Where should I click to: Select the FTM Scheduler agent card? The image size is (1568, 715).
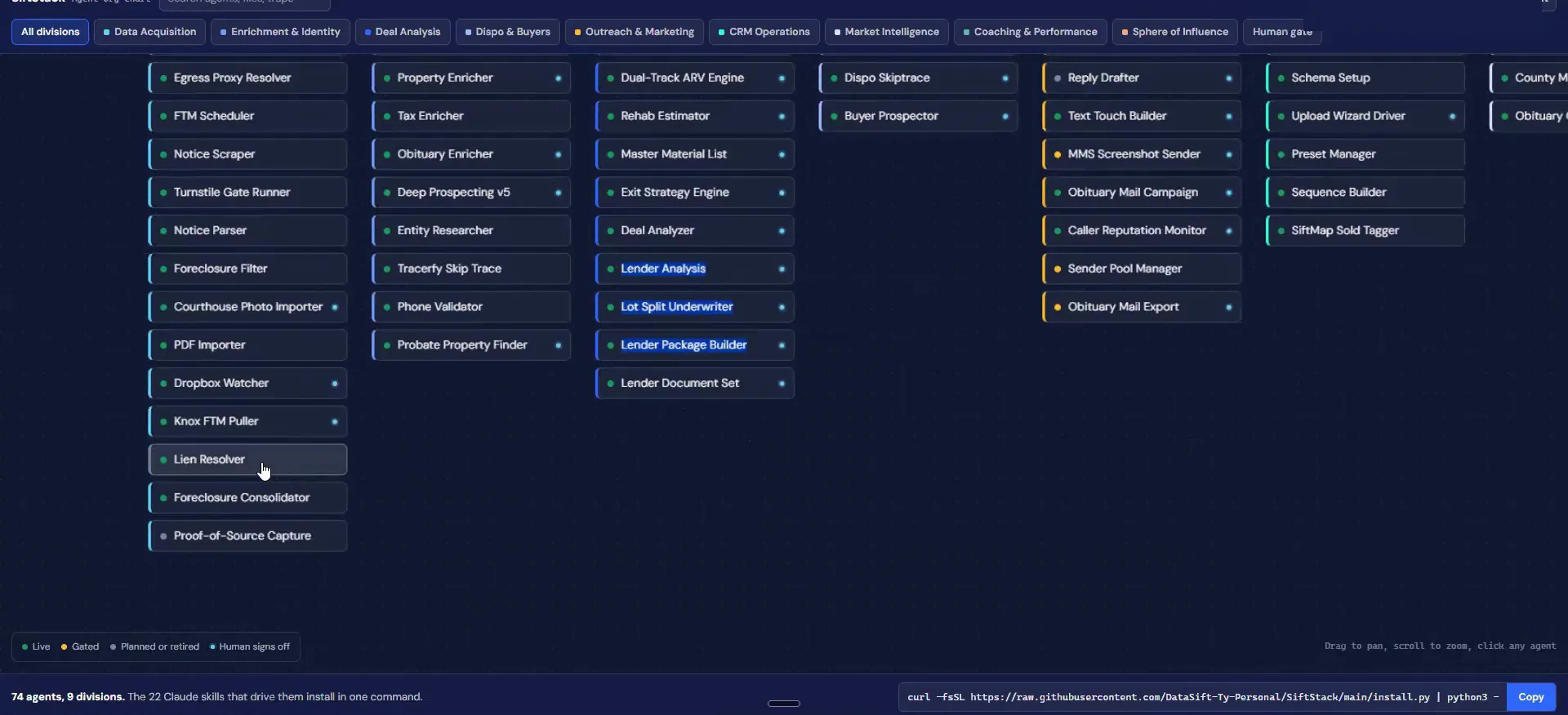(247, 116)
